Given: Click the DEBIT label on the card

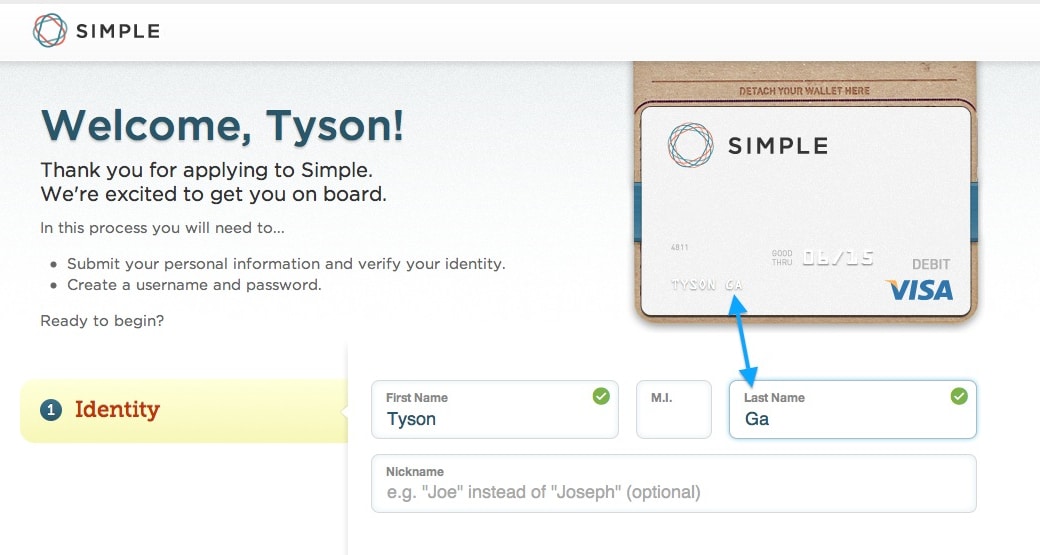Looking at the screenshot, I should click(931, 265).
